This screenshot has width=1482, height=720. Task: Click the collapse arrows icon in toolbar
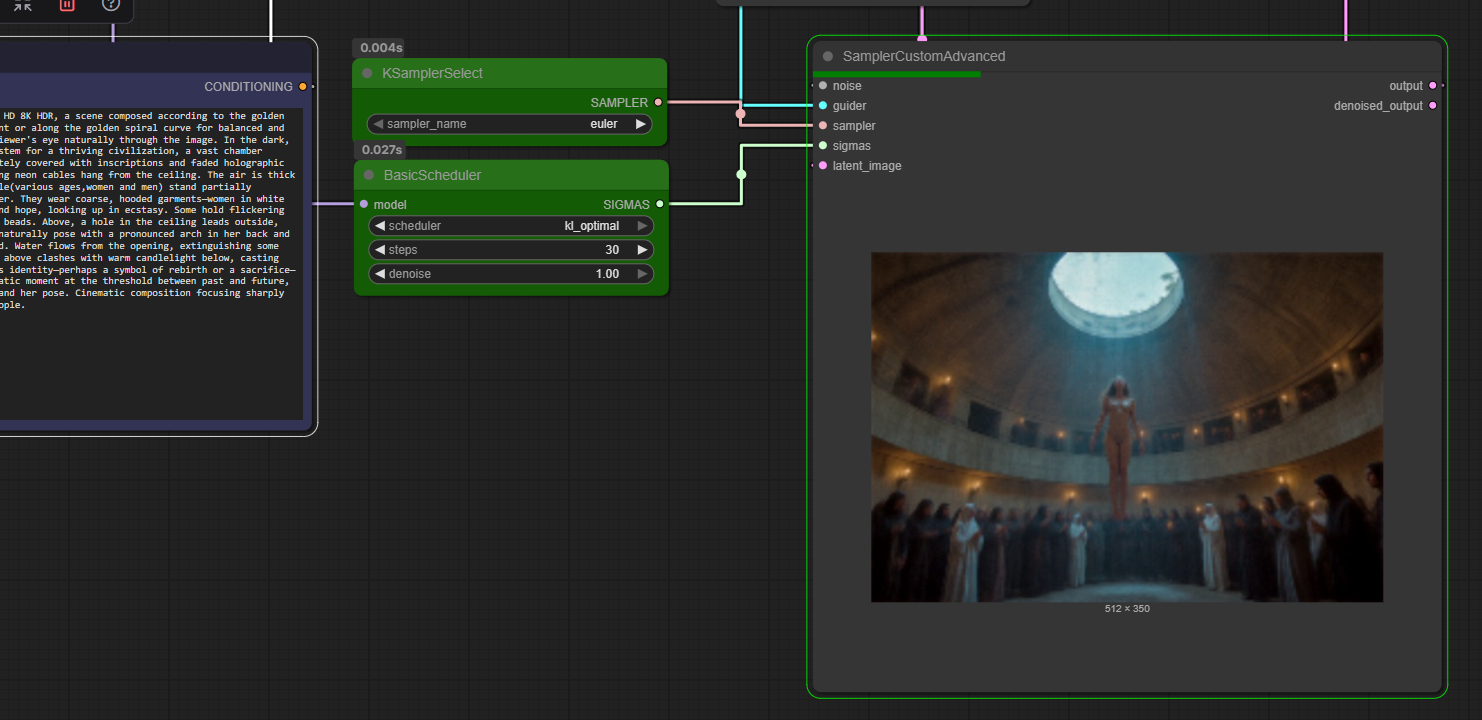pos(22,4)
